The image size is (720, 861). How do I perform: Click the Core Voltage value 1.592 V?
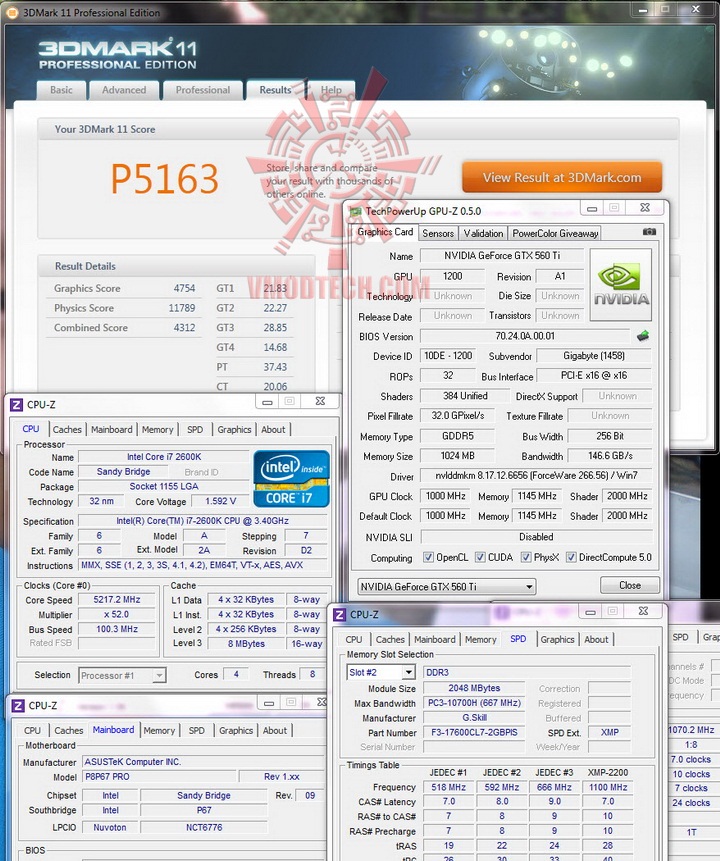click(220, 501)
